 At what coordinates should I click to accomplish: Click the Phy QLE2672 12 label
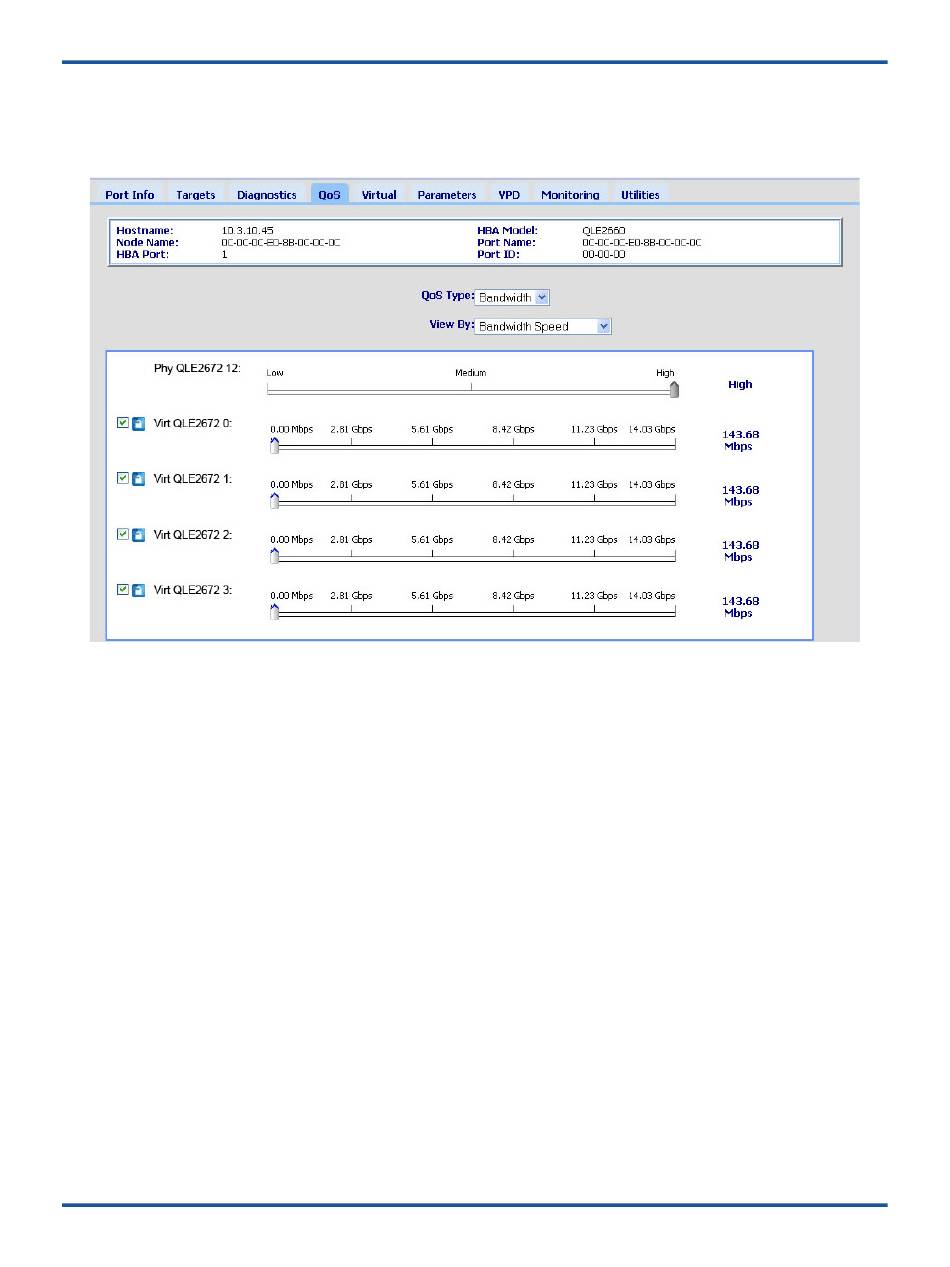(x=197, y=368)
